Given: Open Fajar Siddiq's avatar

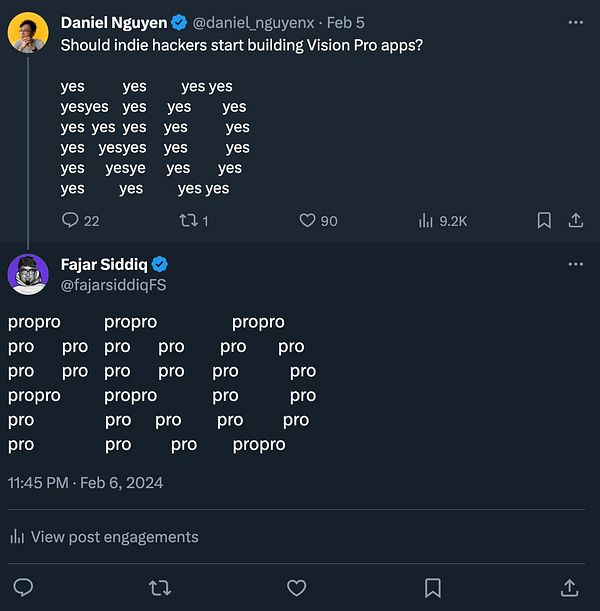Looking at the screenshot, I should coord(28,273).
